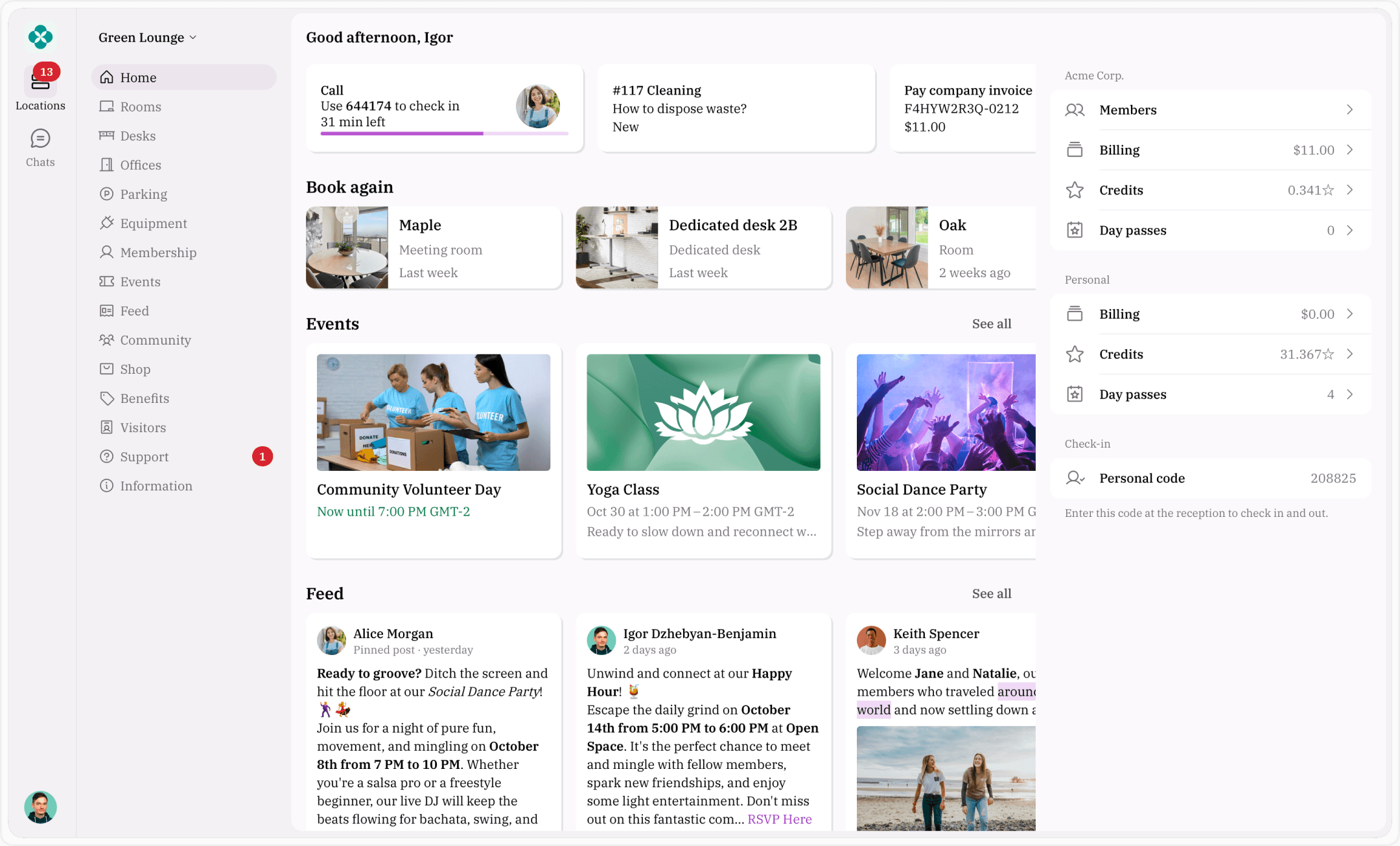Open Information menu item

[x=184, y=485]
